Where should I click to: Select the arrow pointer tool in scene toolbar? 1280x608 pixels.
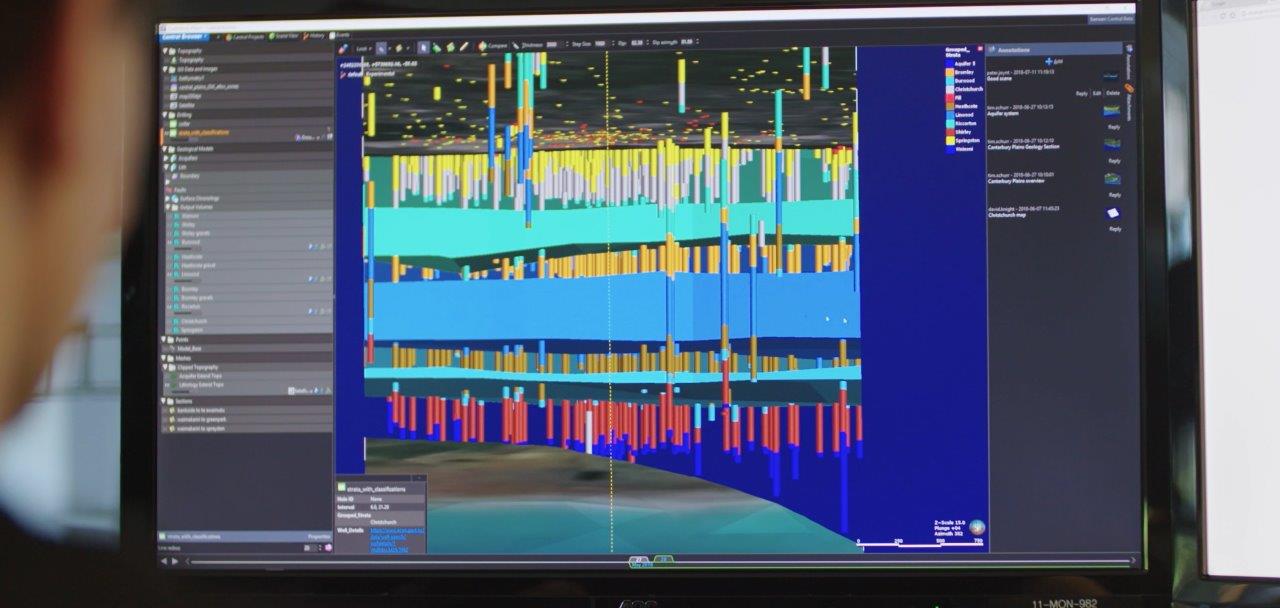point(424,46)
